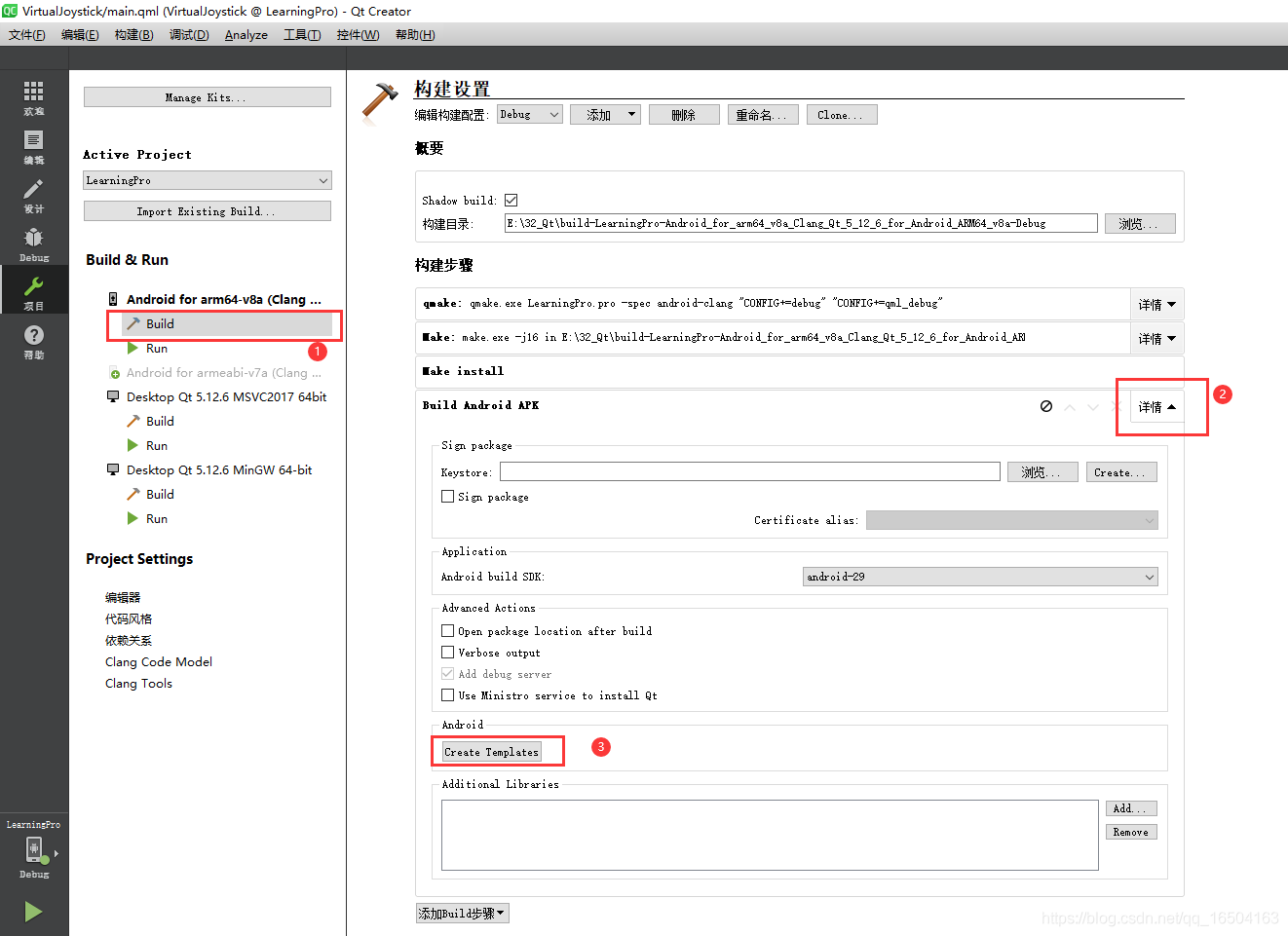This screenshot has height=936, width=1288.
Task: Select Run under Desktop MSVC2017 64bit
Action: pos(157,445)
